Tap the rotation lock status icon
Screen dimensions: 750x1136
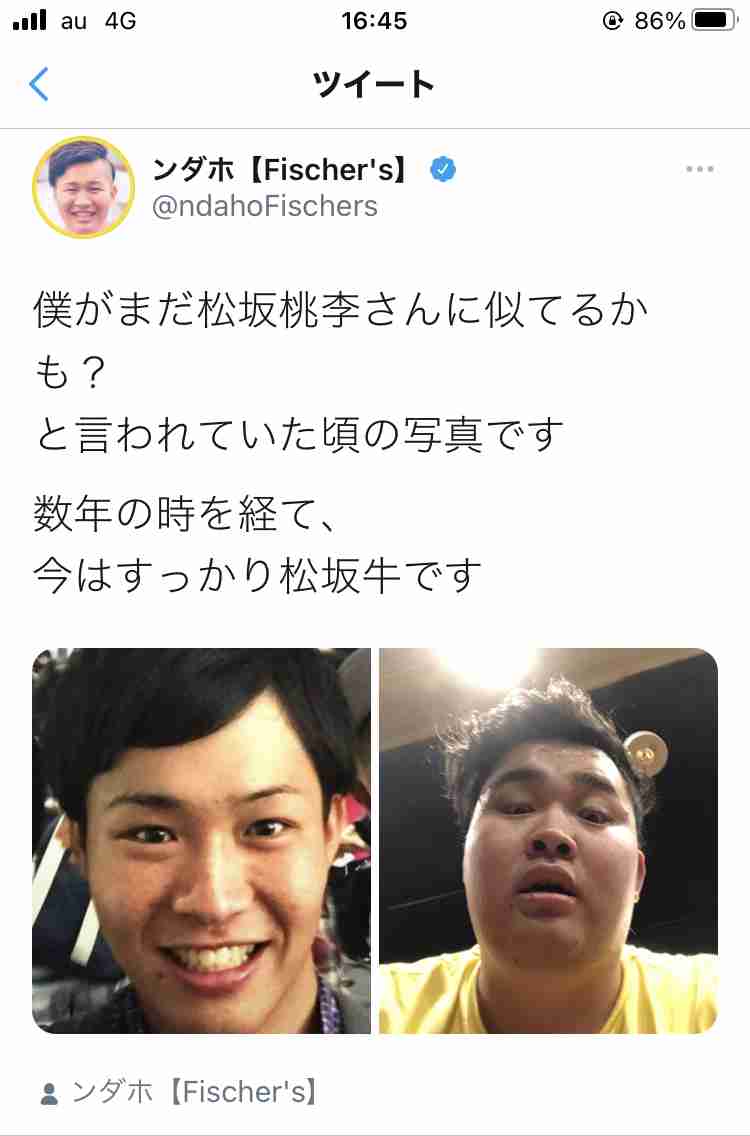coord(612,20)
